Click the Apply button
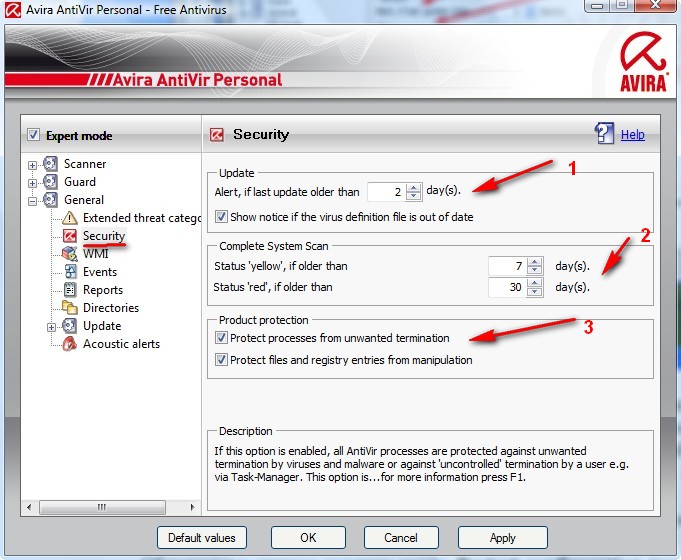681x560 pixels. coord(502,538)
